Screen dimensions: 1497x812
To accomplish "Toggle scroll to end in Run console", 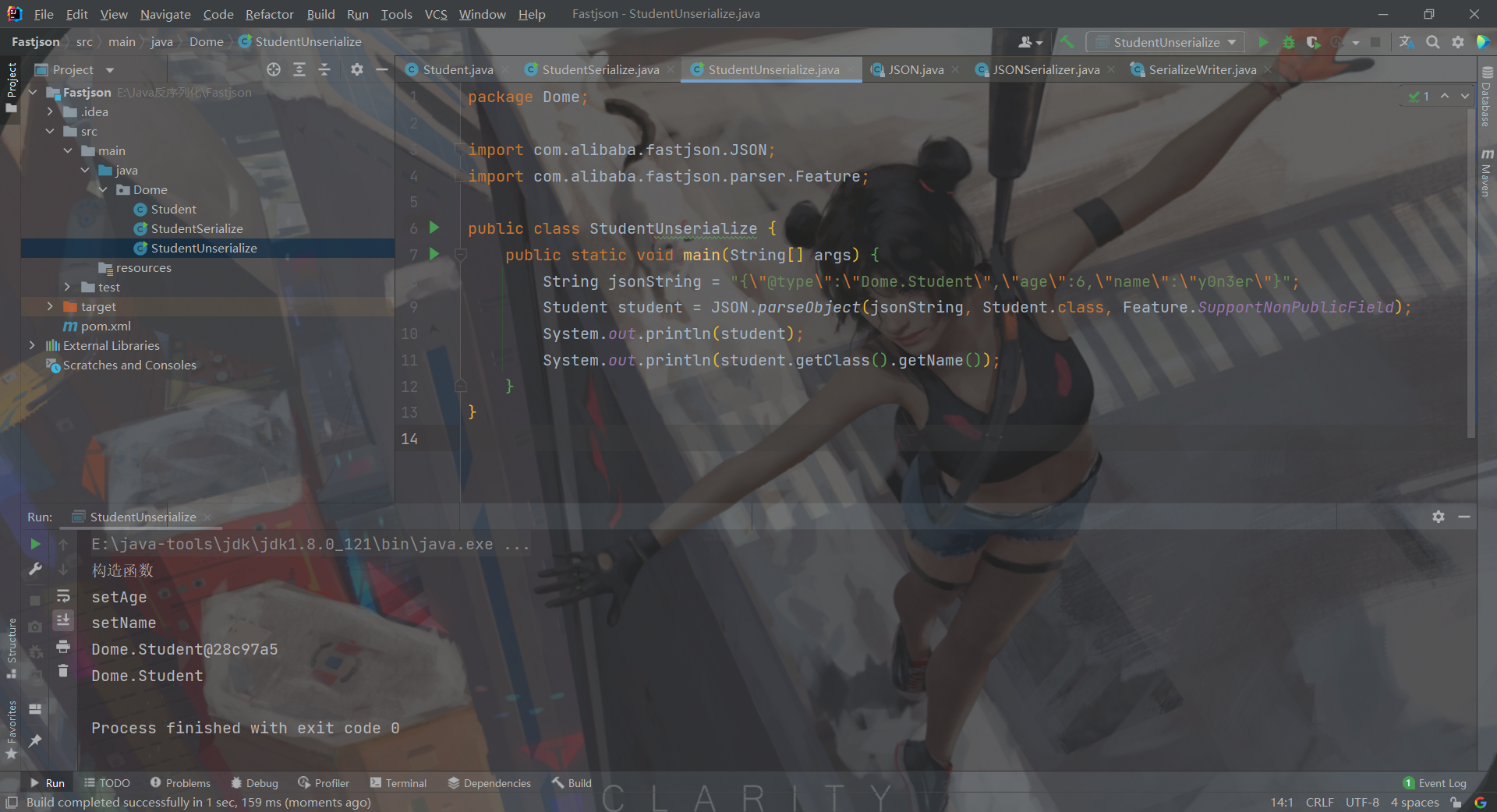I will (63, 620).
